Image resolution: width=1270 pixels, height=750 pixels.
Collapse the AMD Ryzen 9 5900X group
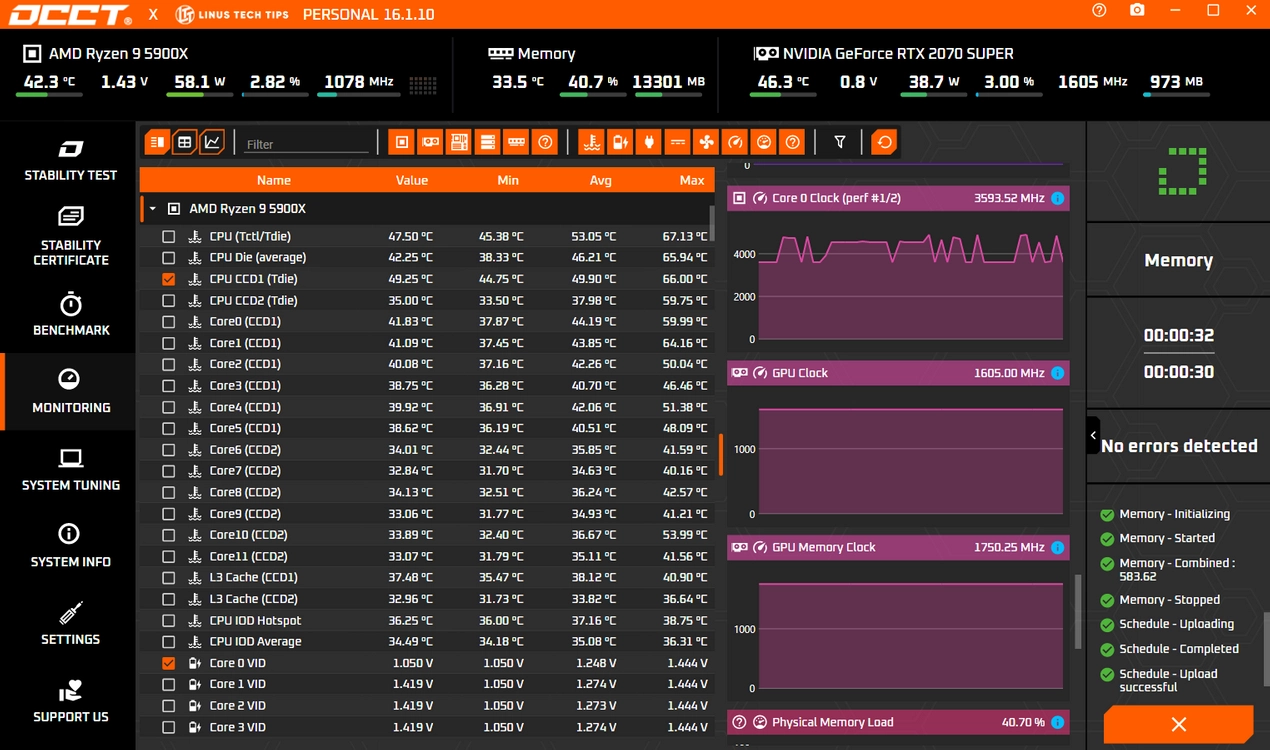153,209
